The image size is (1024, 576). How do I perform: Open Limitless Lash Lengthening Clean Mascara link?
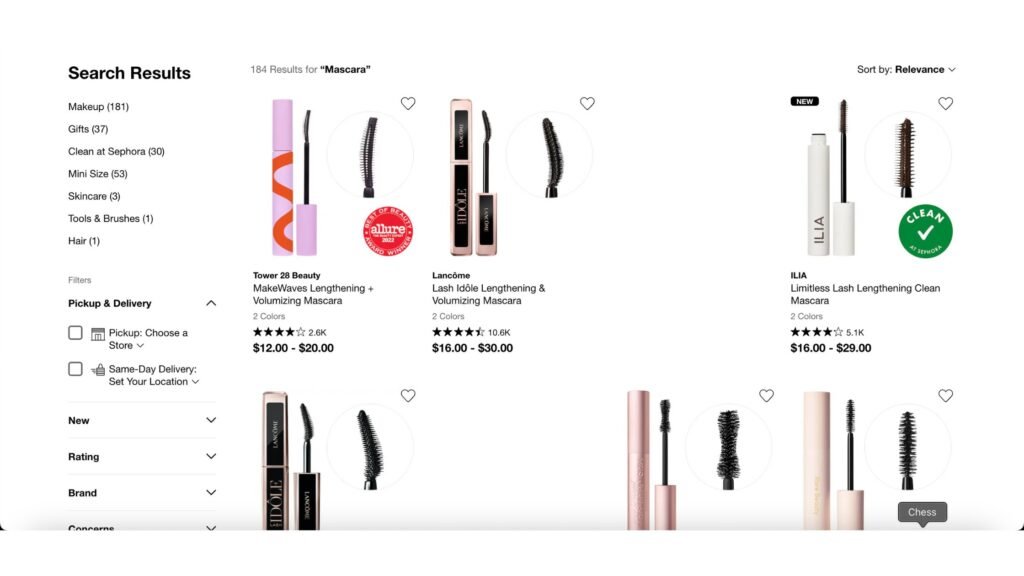click(865, 295)
